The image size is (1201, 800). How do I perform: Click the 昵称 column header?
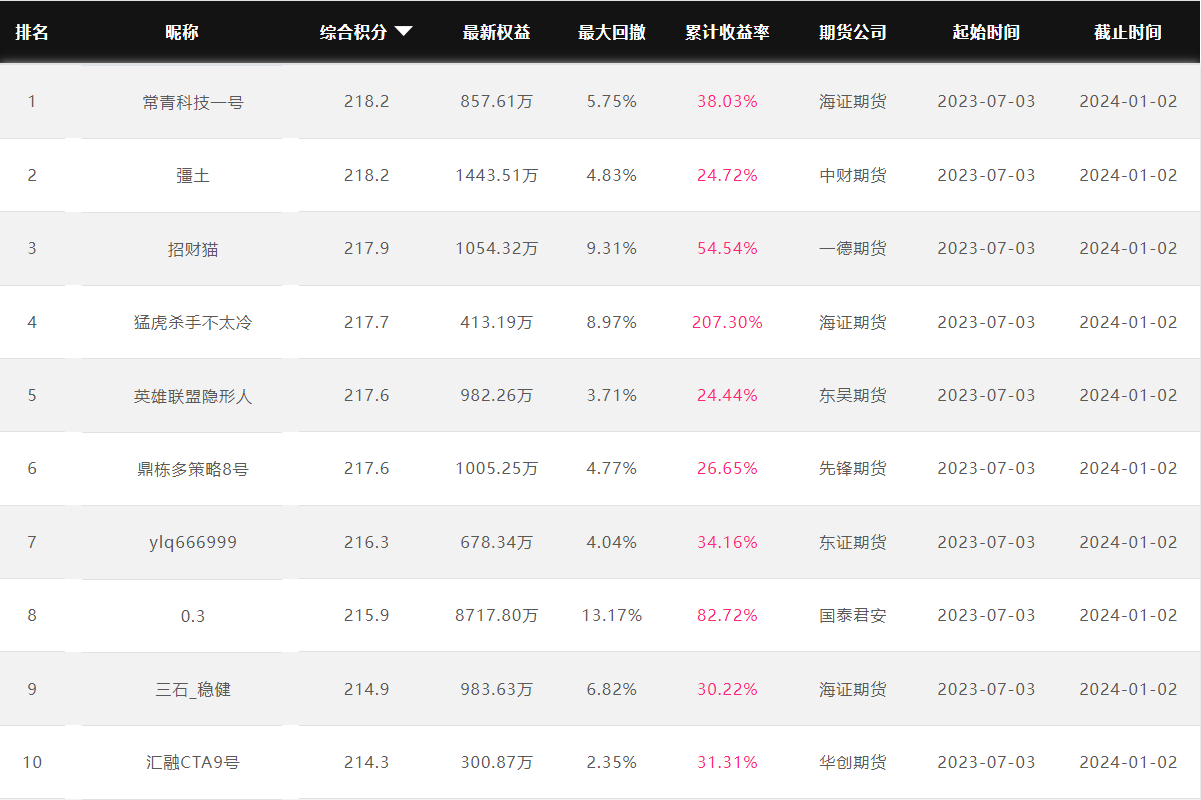coord(182,32)
